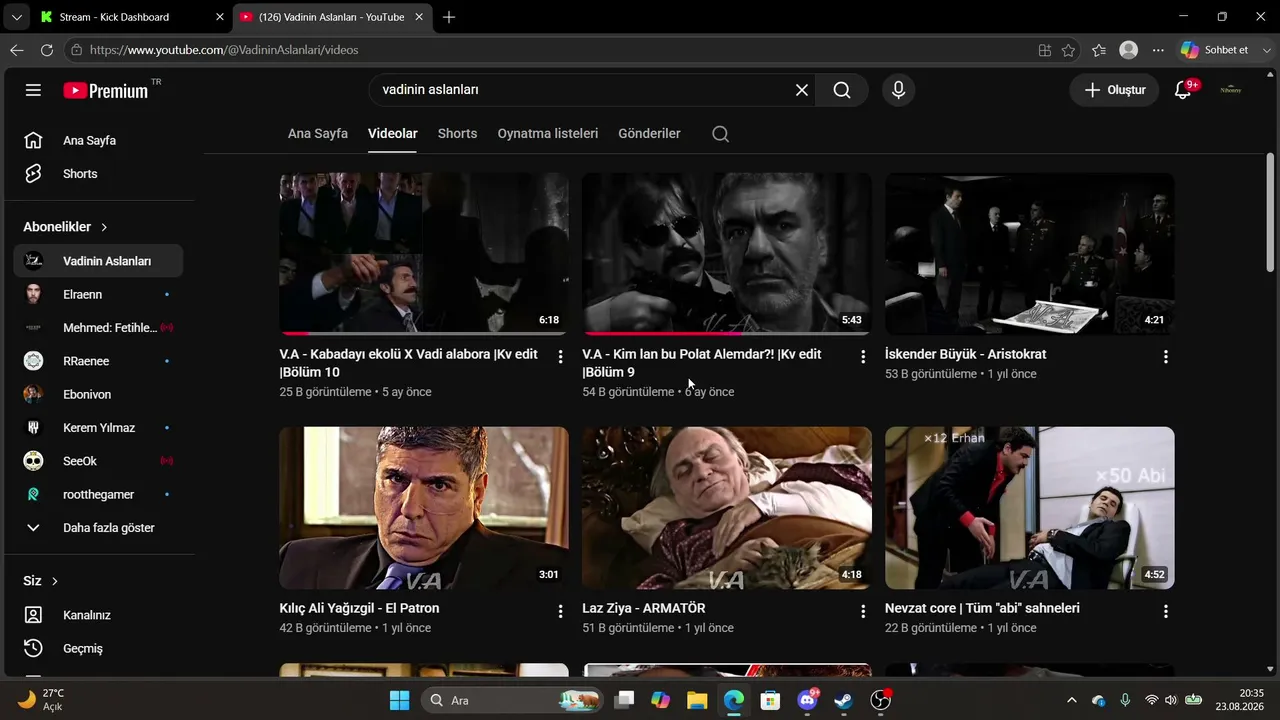Image resolution: width=1280 pixels, height=720 pixels.
Task: Go to Ana Sayfa in the sidebar
Action: 98,141
